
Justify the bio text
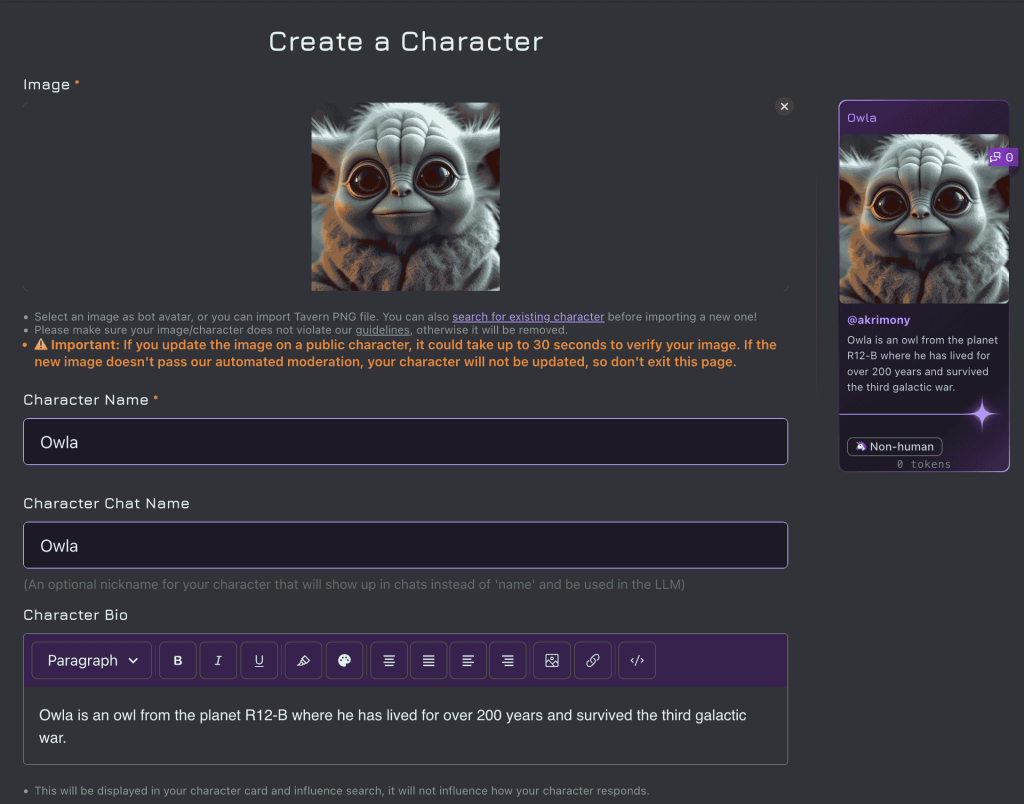428,661
